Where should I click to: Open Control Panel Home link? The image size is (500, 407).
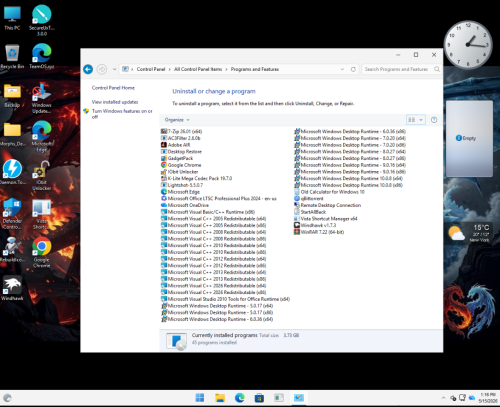coord(113,88)
